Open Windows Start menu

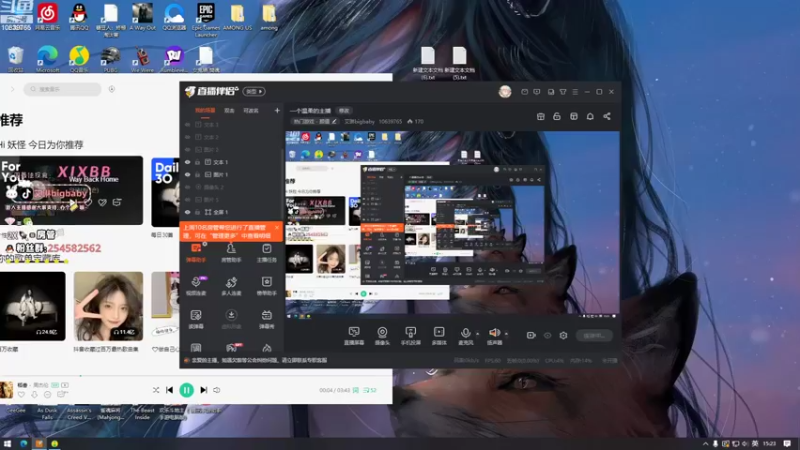pyautogui.click(x=7, y=443)
